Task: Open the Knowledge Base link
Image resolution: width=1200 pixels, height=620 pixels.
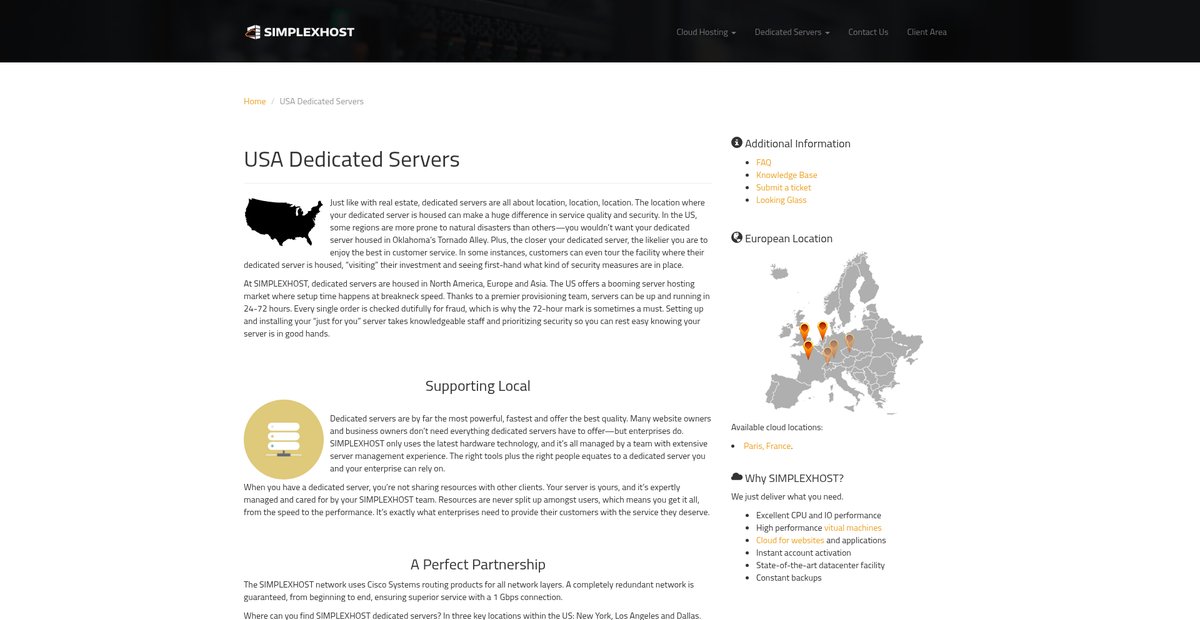Action: pyautogui.click(x=787, y=175)
